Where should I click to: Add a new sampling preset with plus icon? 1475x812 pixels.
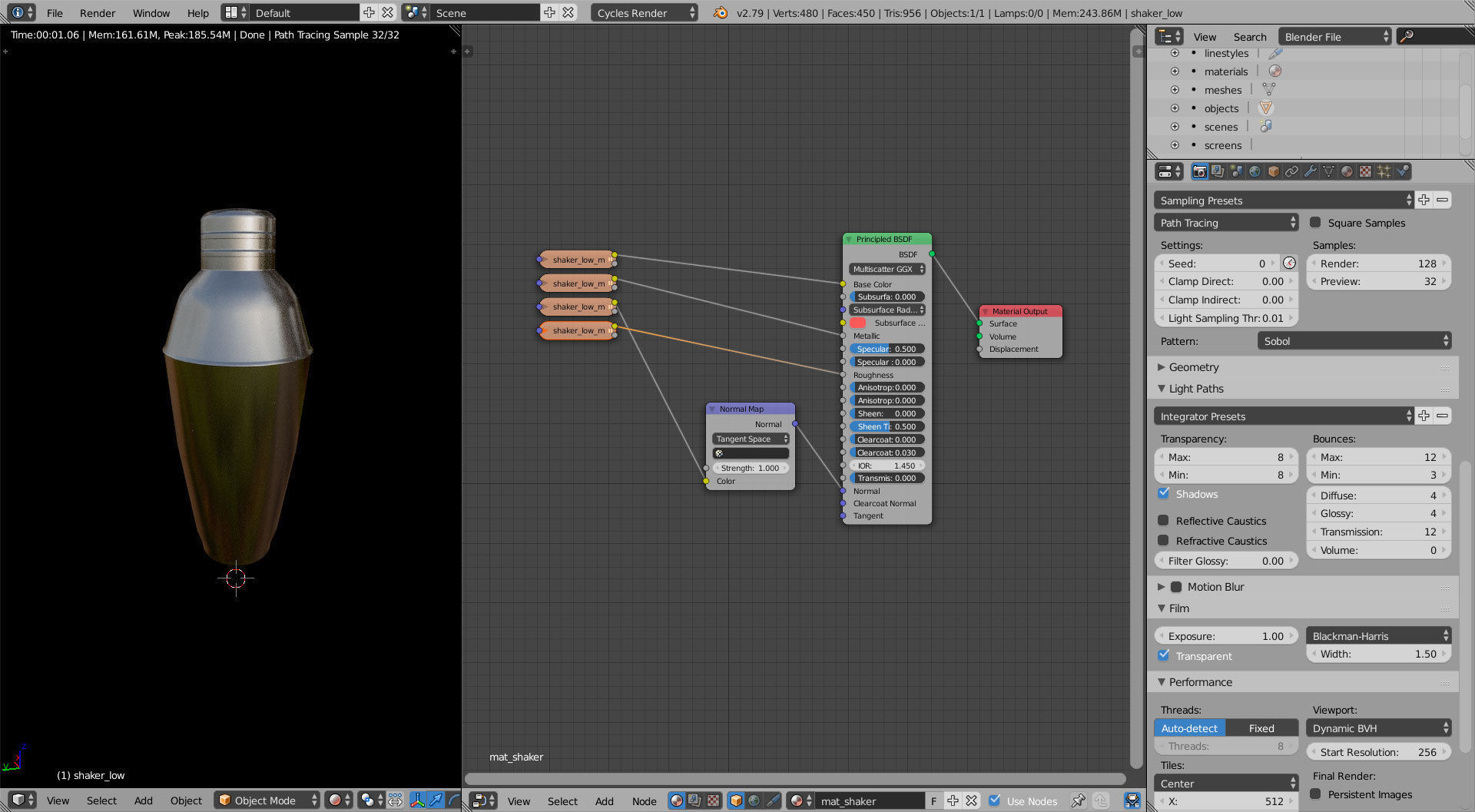click(1424, 200)
